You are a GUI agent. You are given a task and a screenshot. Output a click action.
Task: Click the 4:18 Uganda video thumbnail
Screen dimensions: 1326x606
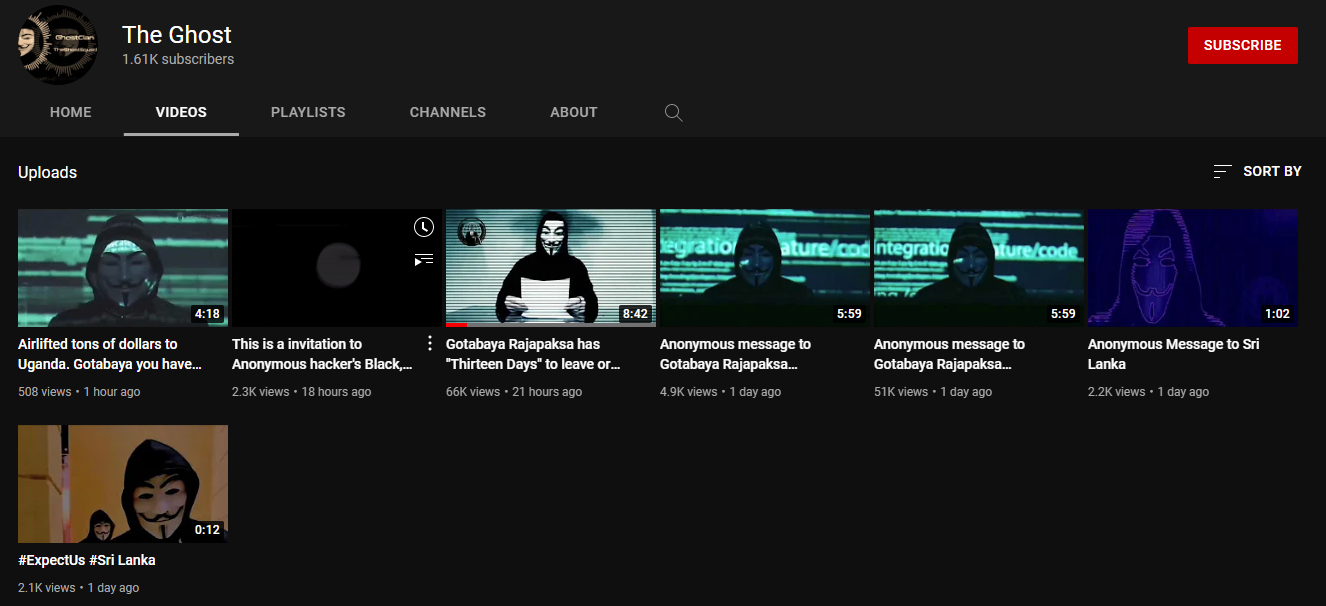click(123, 268)
